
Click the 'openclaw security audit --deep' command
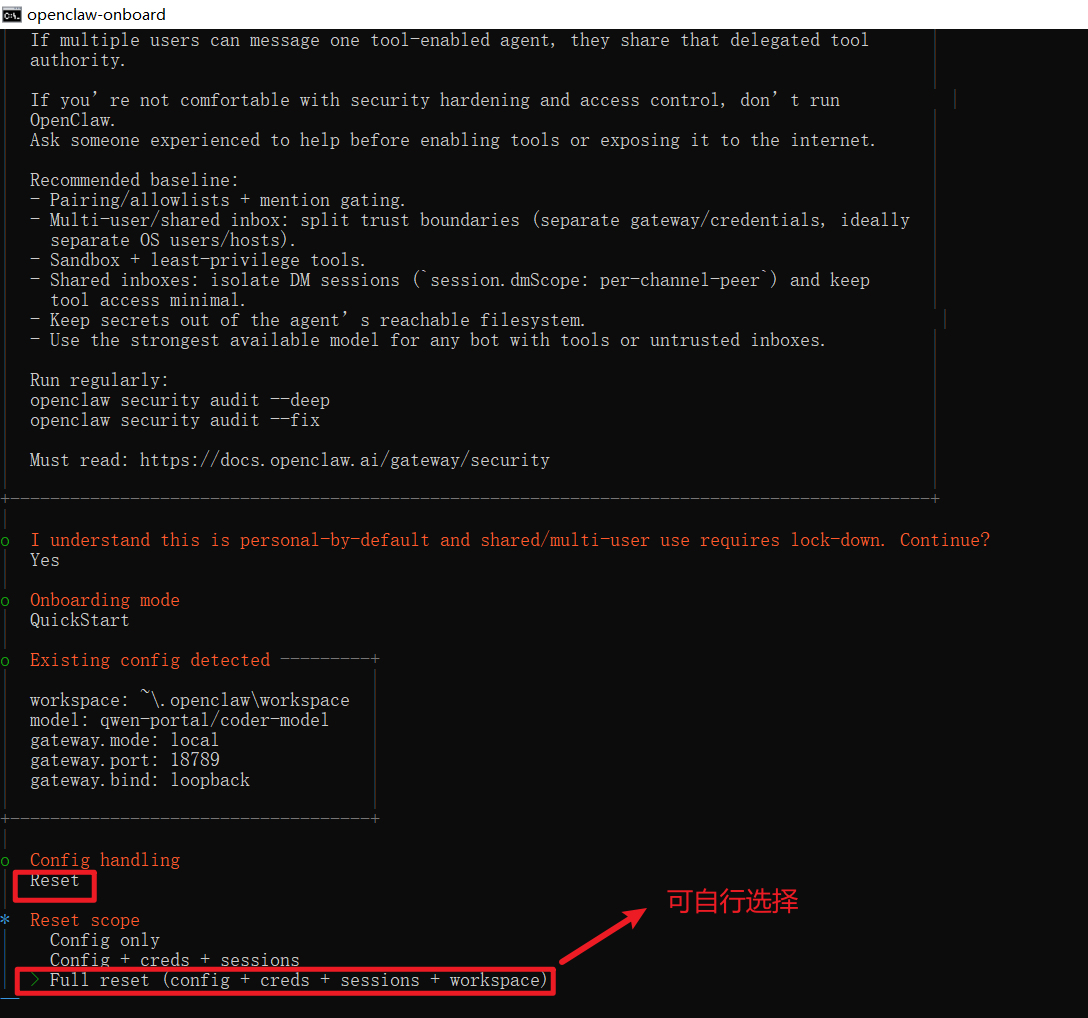point(180,400)
